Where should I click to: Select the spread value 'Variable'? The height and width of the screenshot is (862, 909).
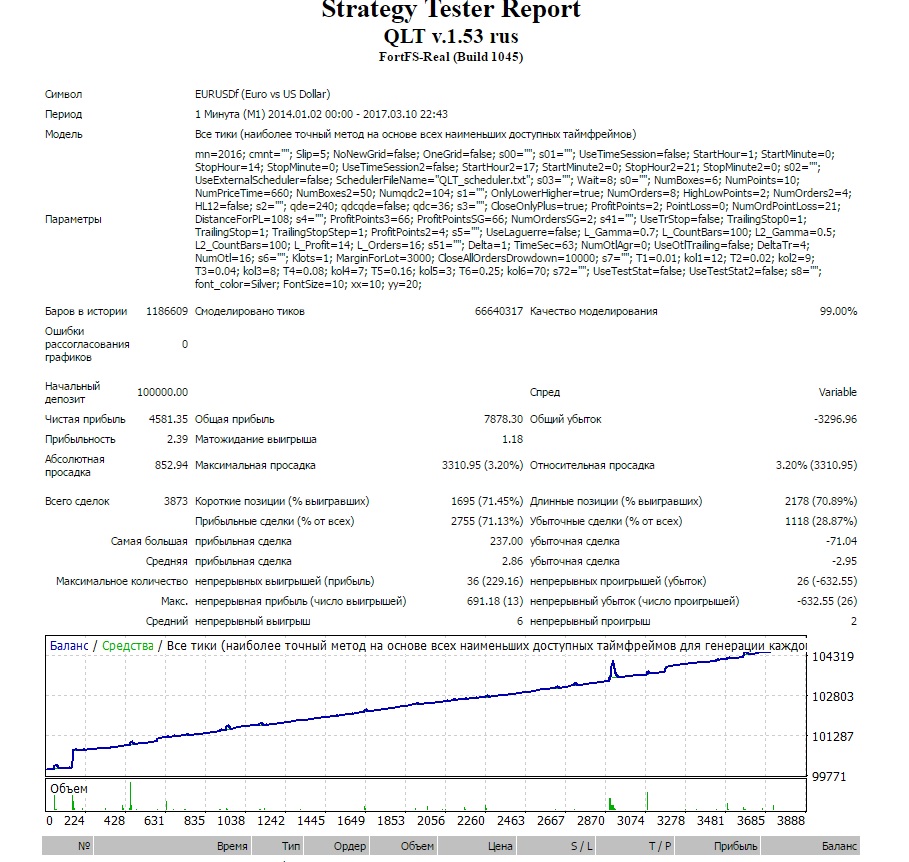click(838, 392)
